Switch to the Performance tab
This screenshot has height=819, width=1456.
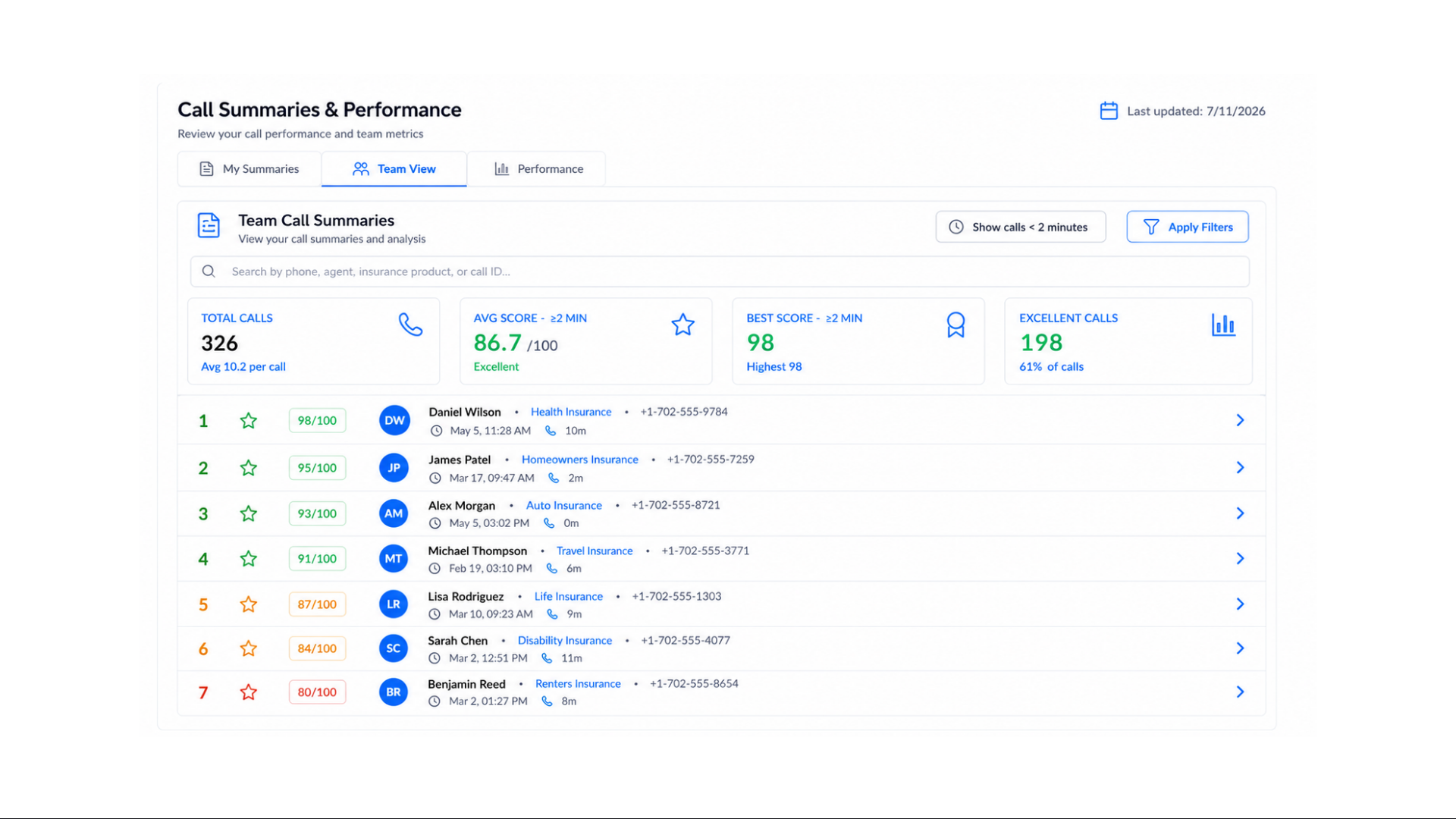[x=537, y=169]
